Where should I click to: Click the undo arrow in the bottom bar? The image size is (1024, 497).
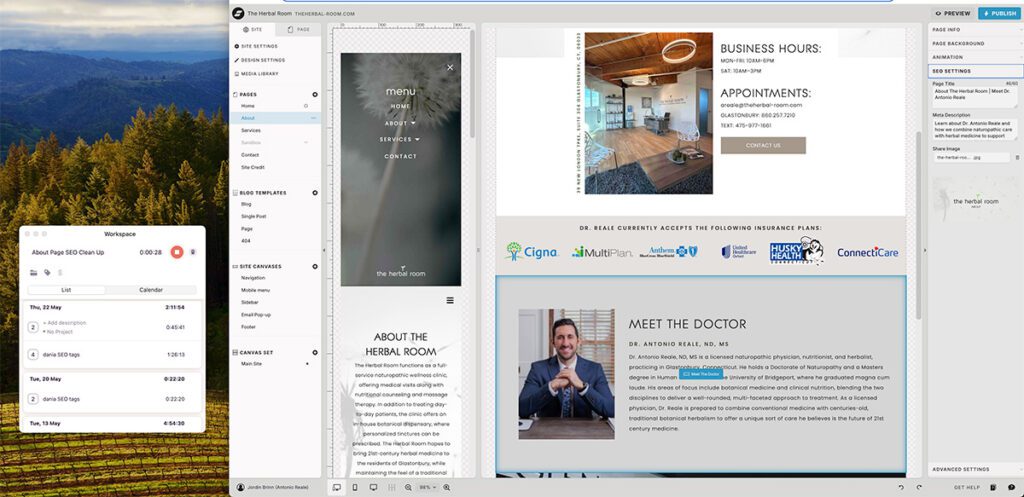tap(901, 487)
